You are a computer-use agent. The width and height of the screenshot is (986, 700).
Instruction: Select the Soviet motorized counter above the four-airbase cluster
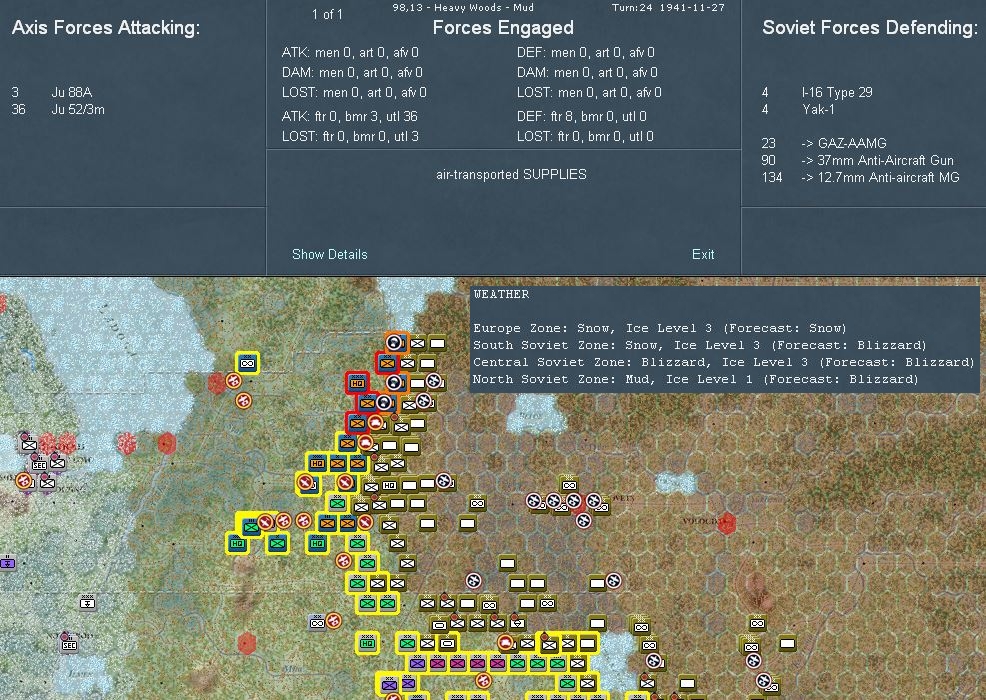569,485
